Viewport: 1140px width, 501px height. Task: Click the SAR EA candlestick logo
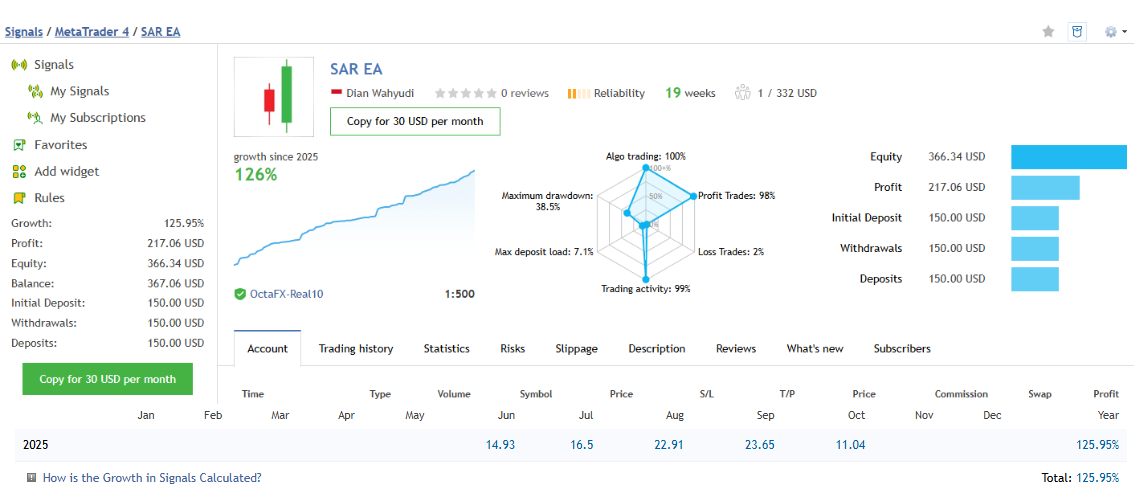[x=276, y=97]
